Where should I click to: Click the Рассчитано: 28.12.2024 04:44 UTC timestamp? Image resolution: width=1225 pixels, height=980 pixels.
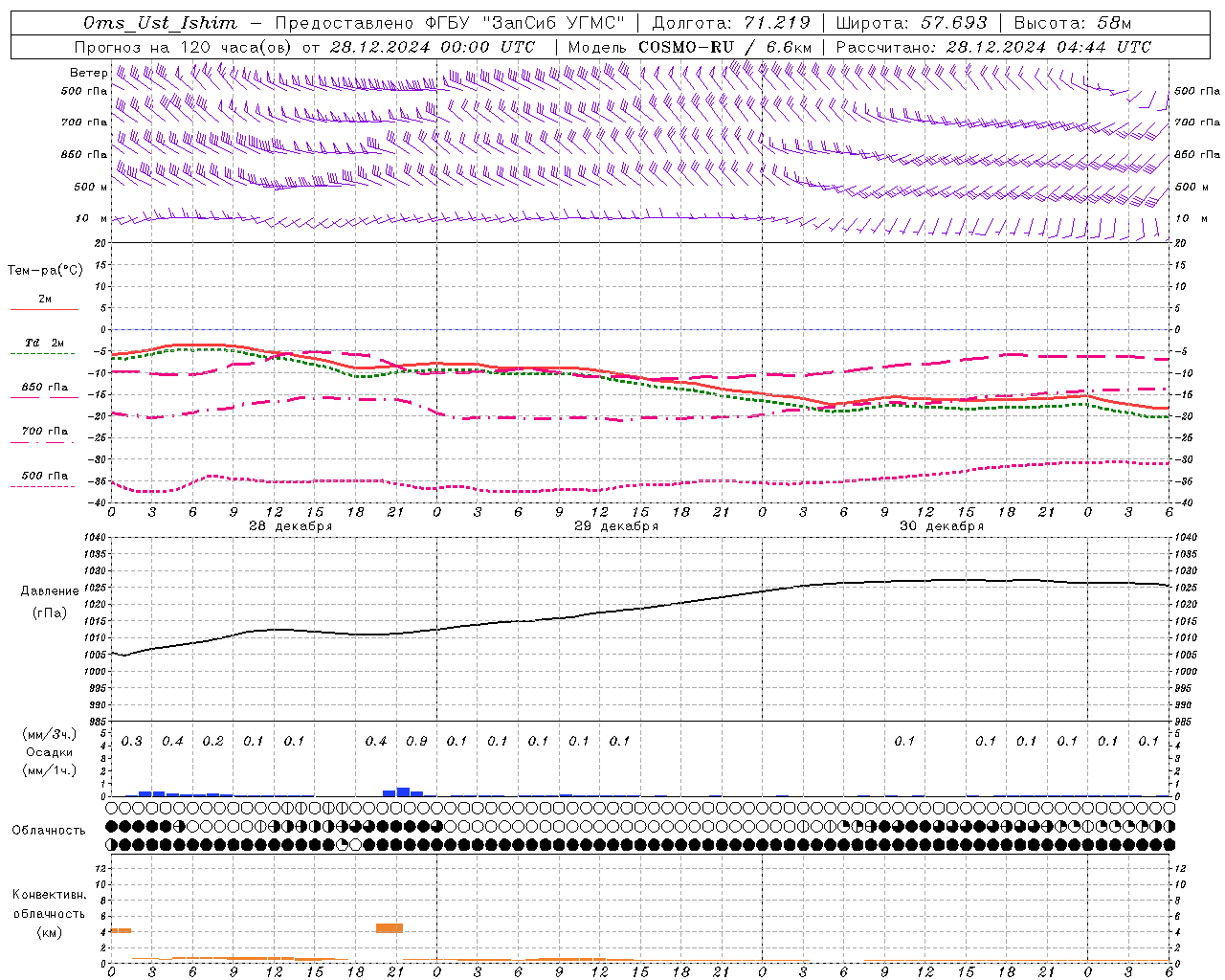click(x=993, y=47)
